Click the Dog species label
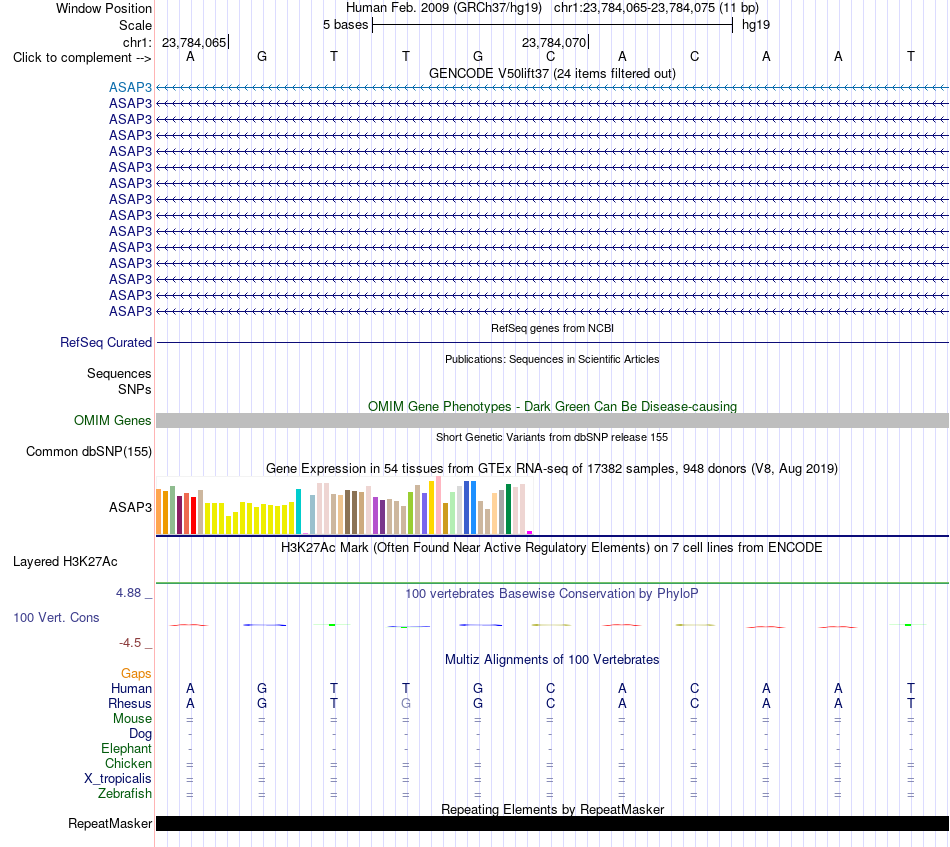The width and height of the screenshot is (950, 847). [140, 734]
